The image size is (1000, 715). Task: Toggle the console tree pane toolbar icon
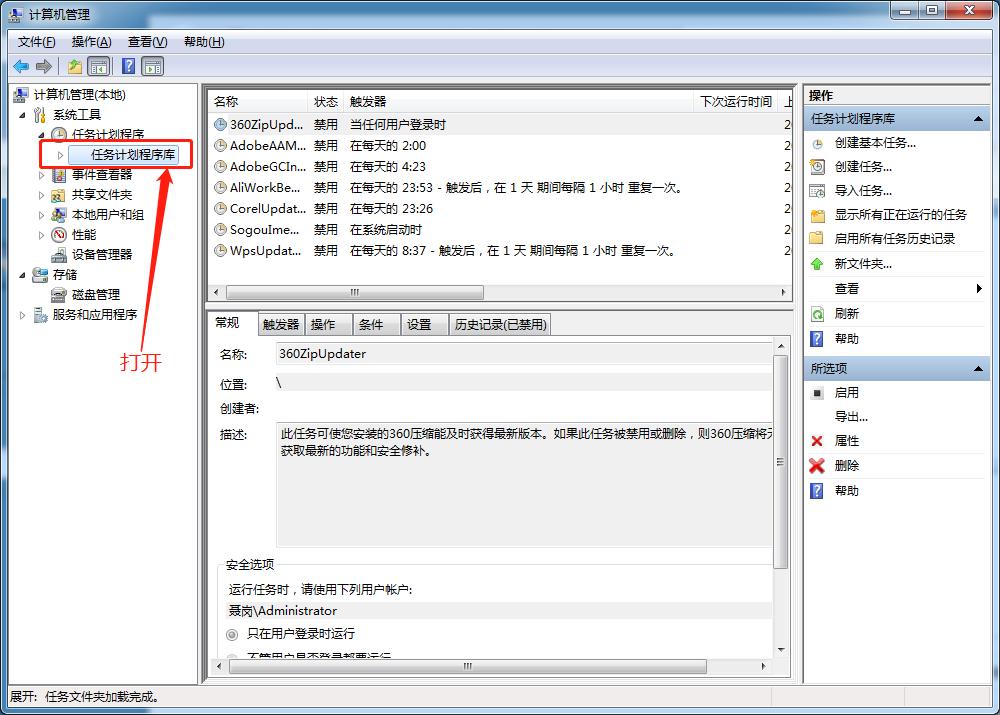99,66
